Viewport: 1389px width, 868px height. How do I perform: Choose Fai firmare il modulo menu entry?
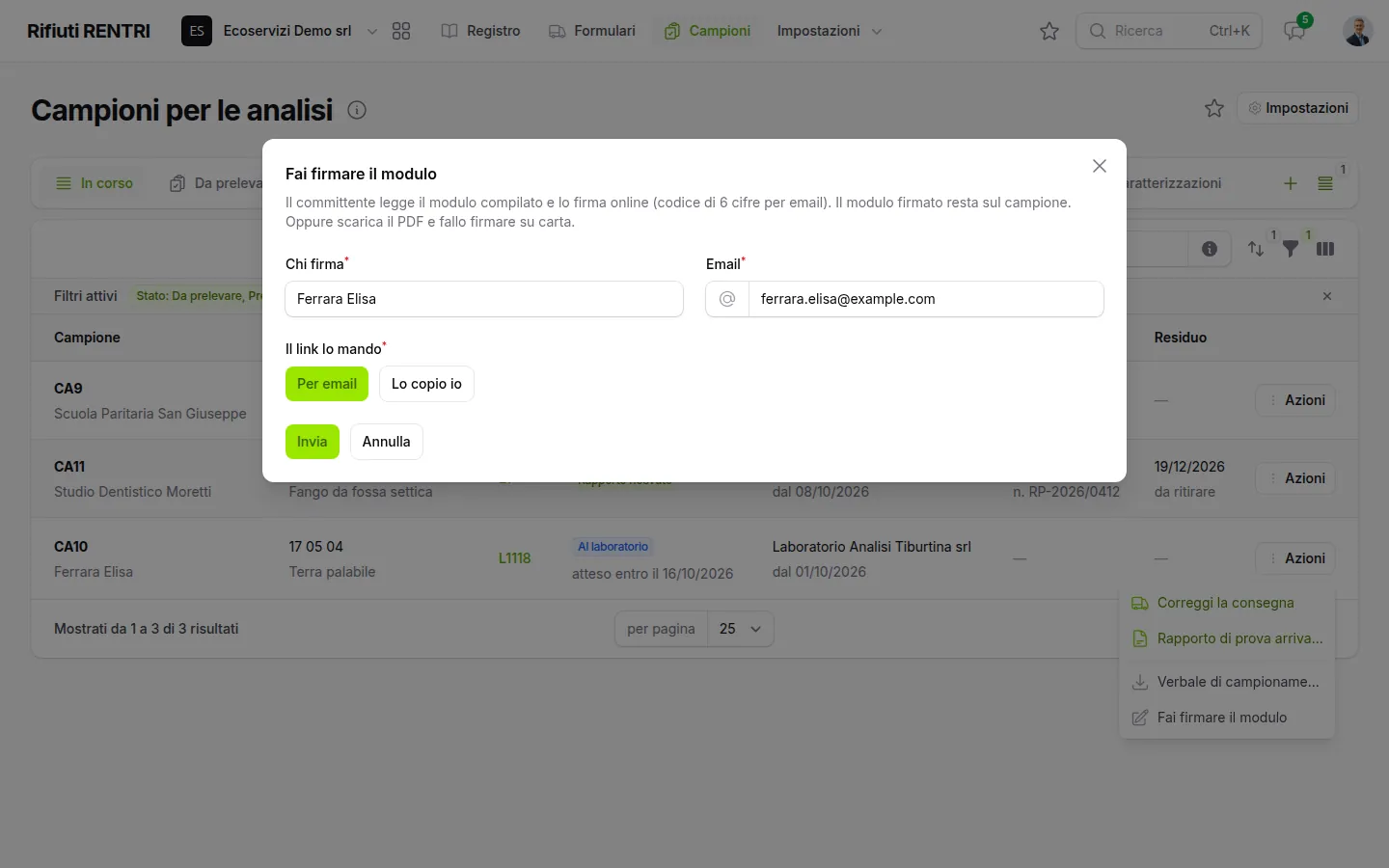point(1227,718)
